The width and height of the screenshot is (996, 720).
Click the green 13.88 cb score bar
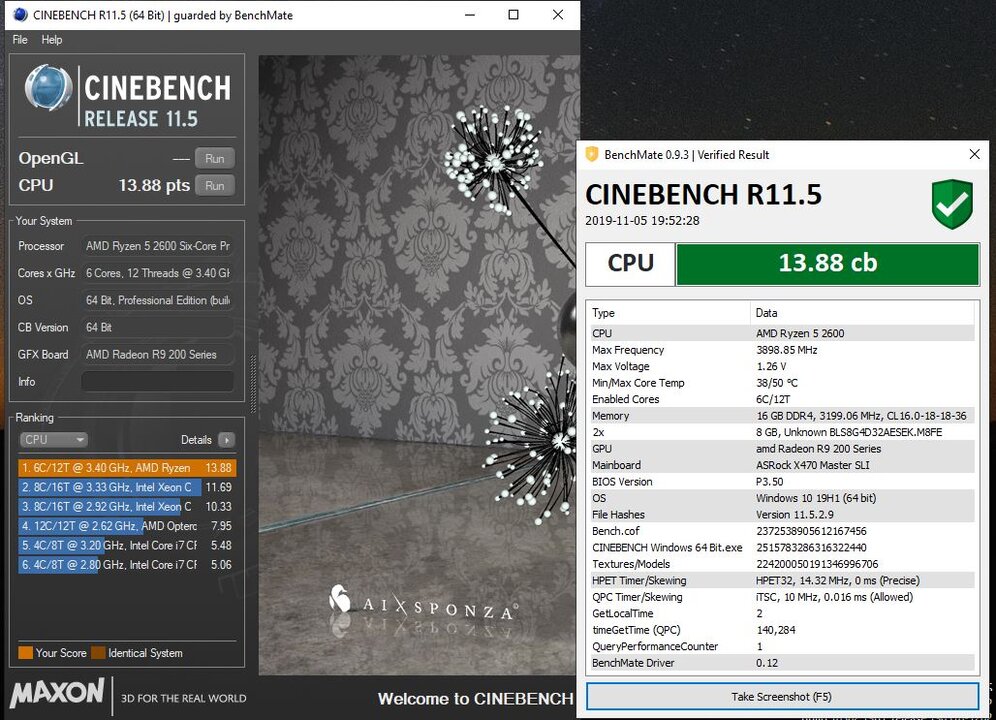[828, 264]
